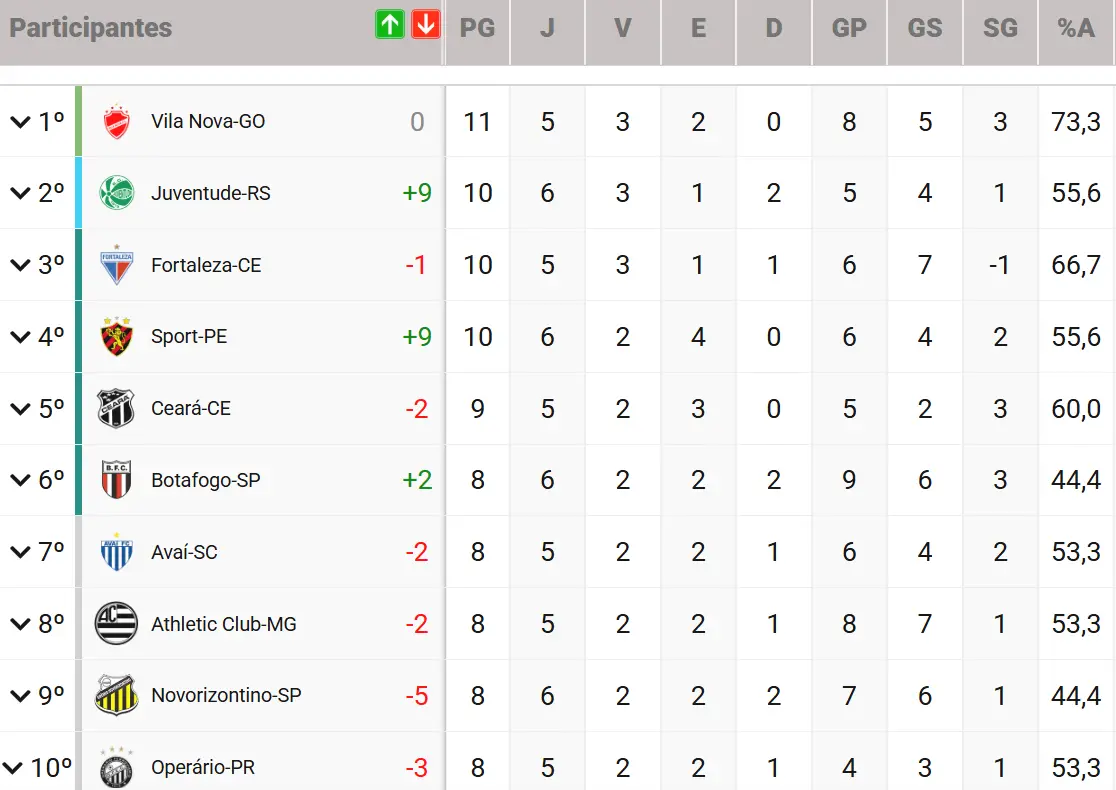
Task: Open the Operário-PR team name link
Action: pos(202,768)
